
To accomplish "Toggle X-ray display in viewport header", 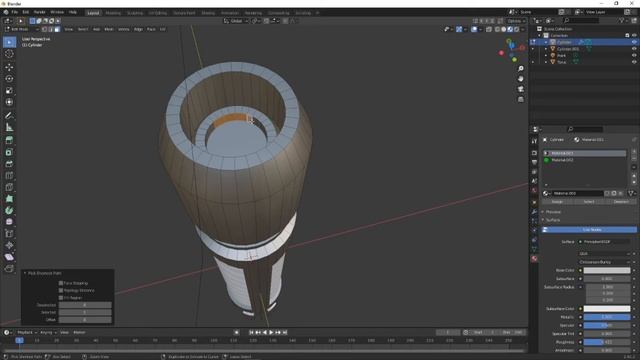I will click(x=489, y=29).
